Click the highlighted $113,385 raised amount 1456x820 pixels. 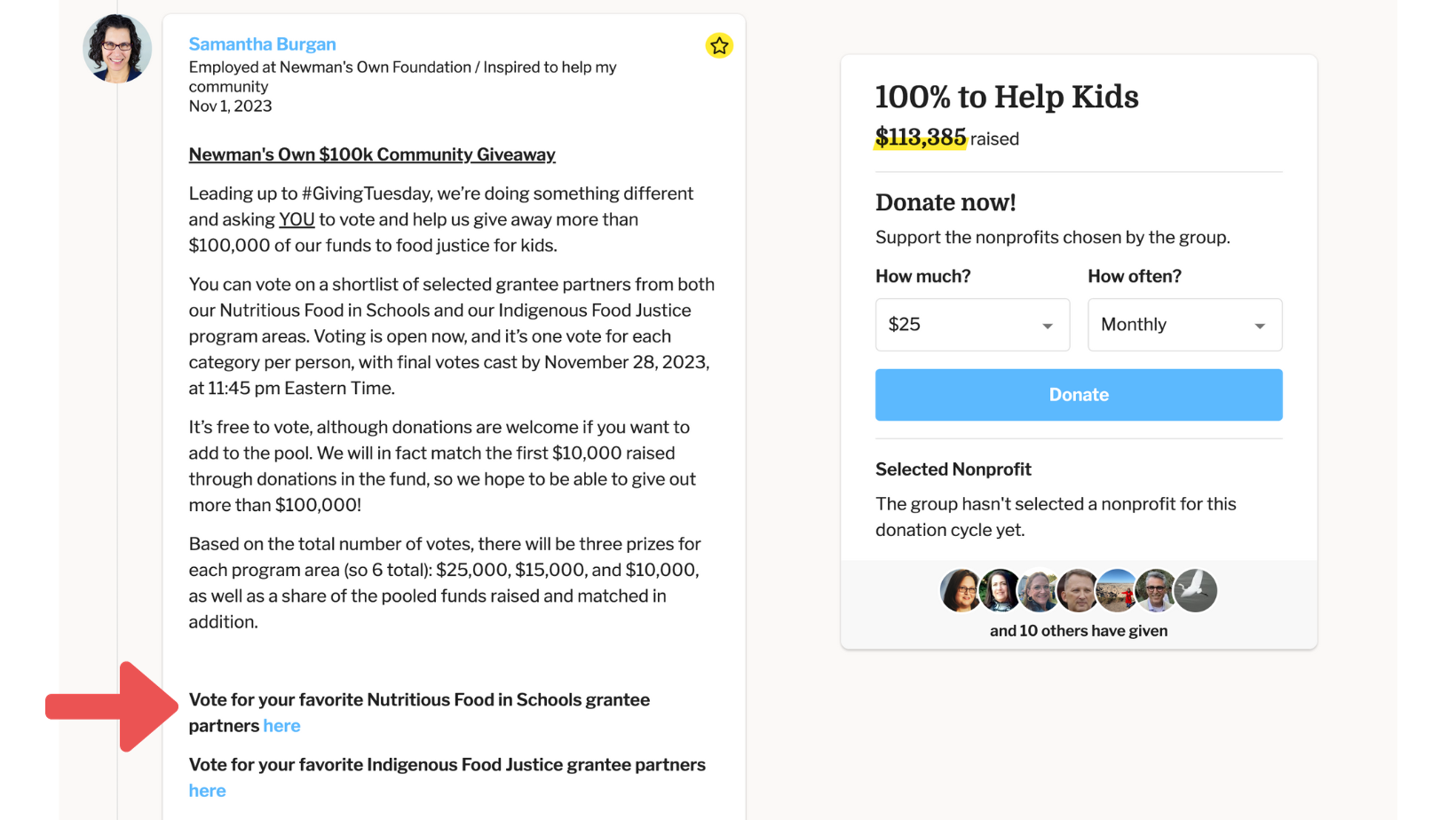pos(921,138)
